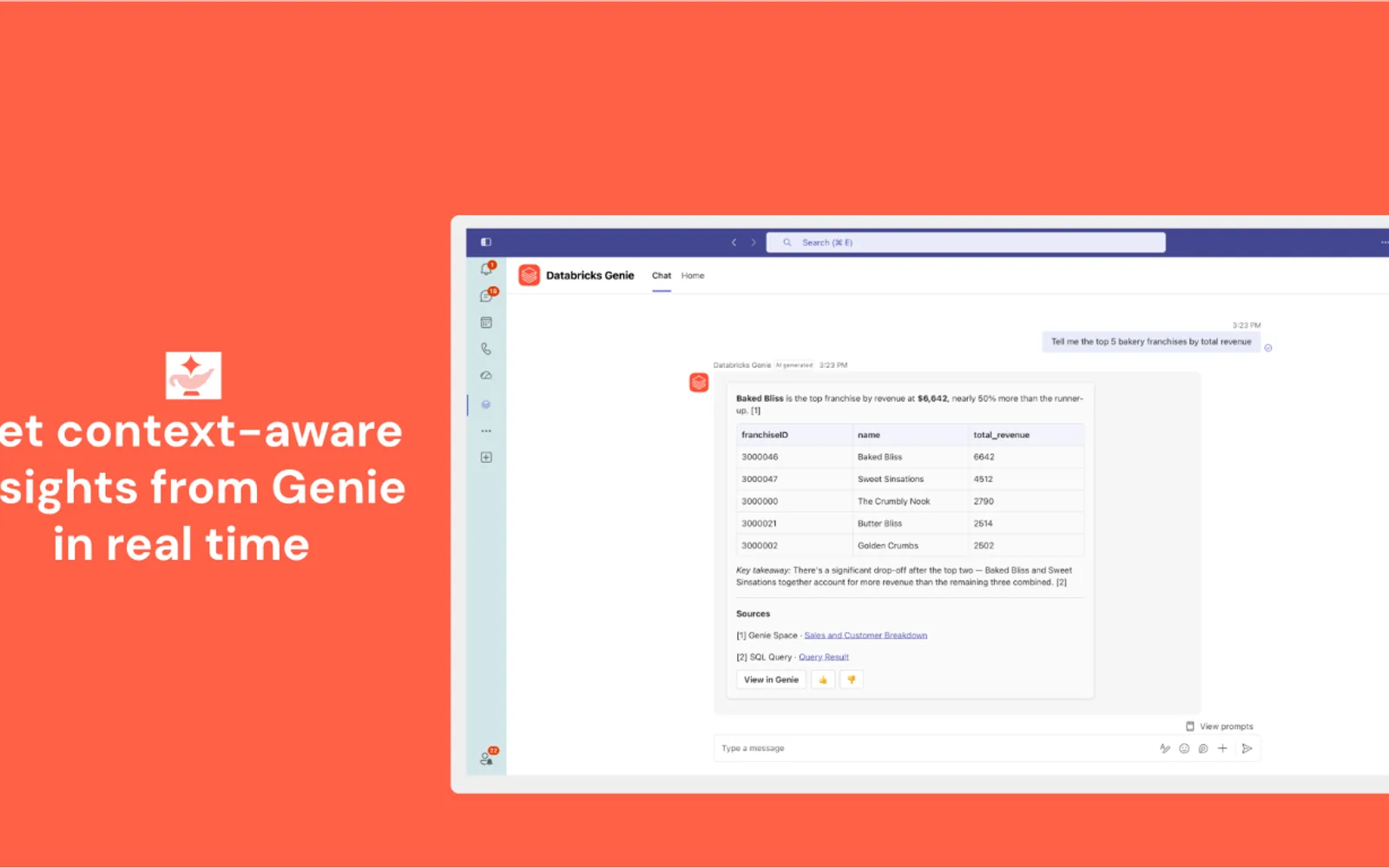Click the Databricks Genie avatar beside the reply
Image resolution: width=1389 pixels, height=868 pixels.
tap(699, 382)
